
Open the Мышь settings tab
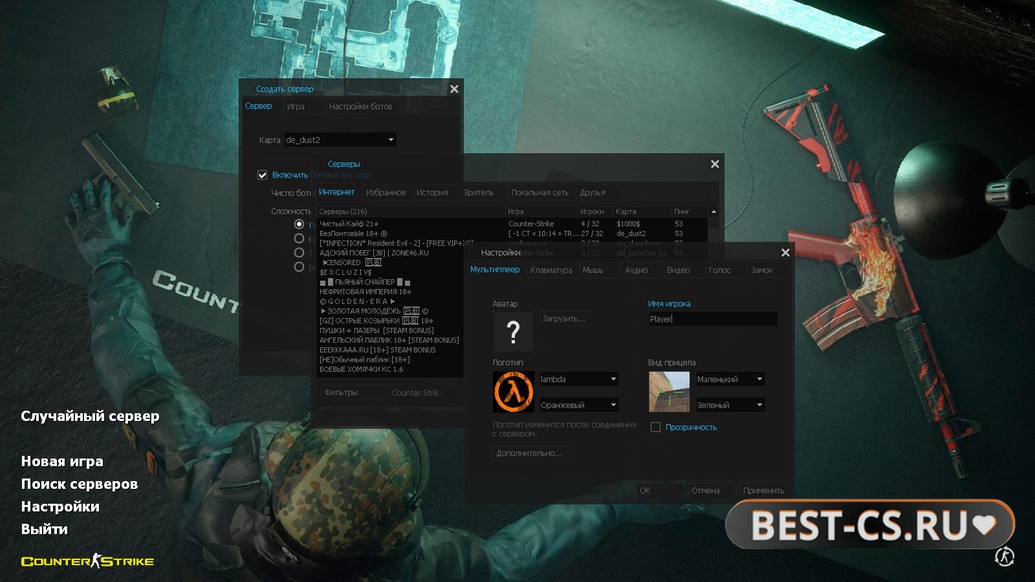(593, 270)
